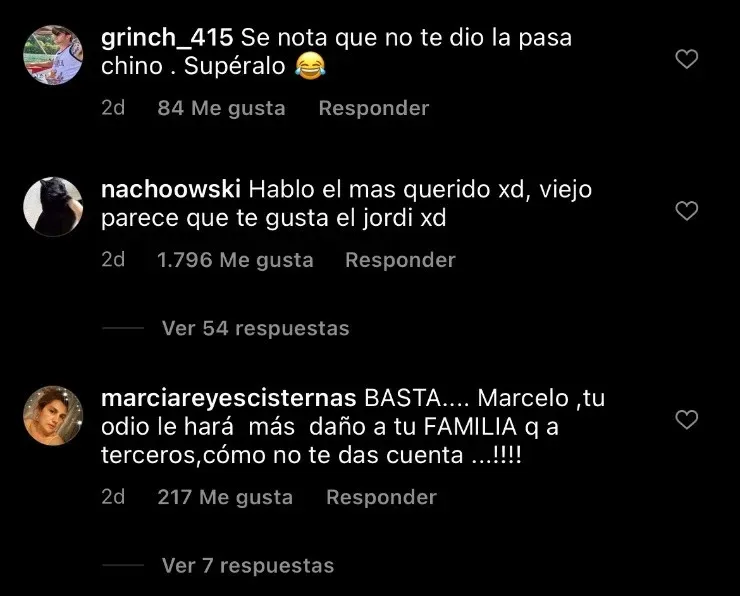The width and height of the screenshot is (740, 596).
Task: View marciareyescisternas's profile photo
Action: (53, 416)
